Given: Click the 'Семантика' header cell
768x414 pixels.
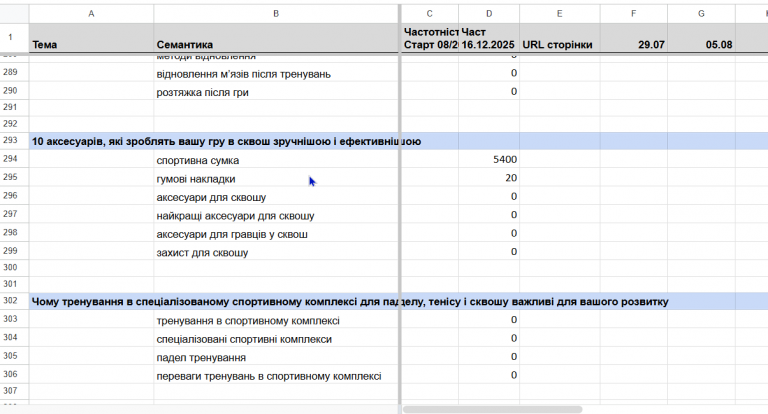Looking at the screenshot, I should click(276, 38).
